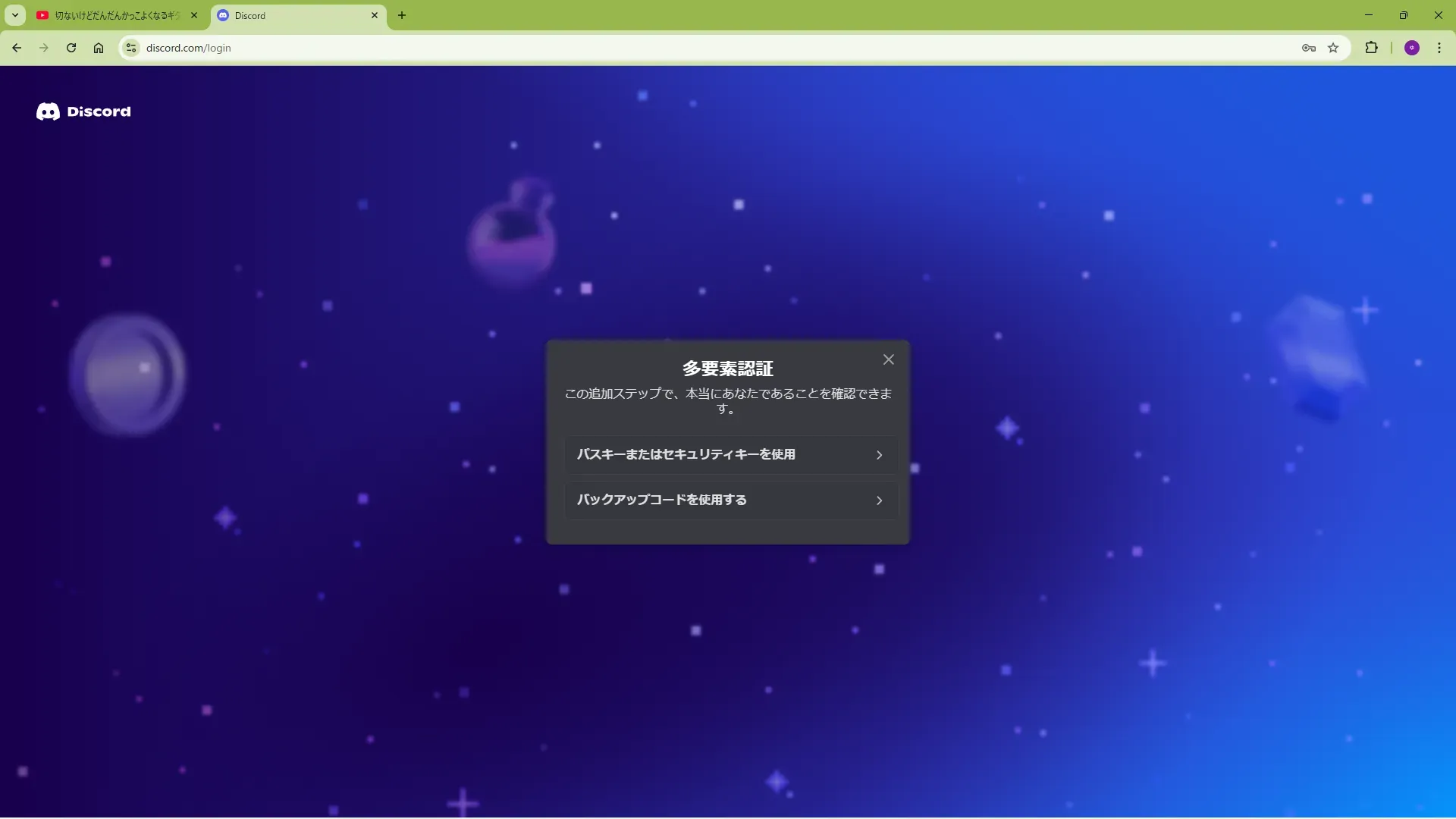
Task: Open the password manager key icon
Action: 1308,48
